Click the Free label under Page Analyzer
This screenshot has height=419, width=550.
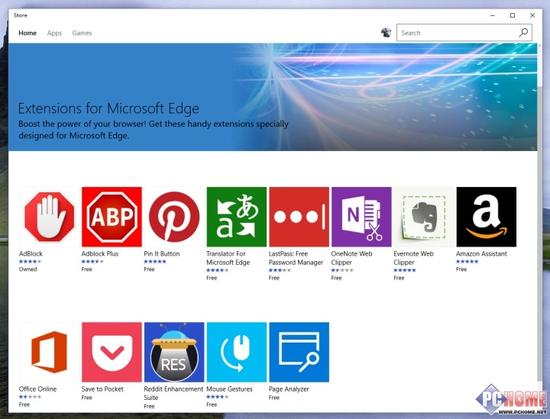(x=274, y=398)
